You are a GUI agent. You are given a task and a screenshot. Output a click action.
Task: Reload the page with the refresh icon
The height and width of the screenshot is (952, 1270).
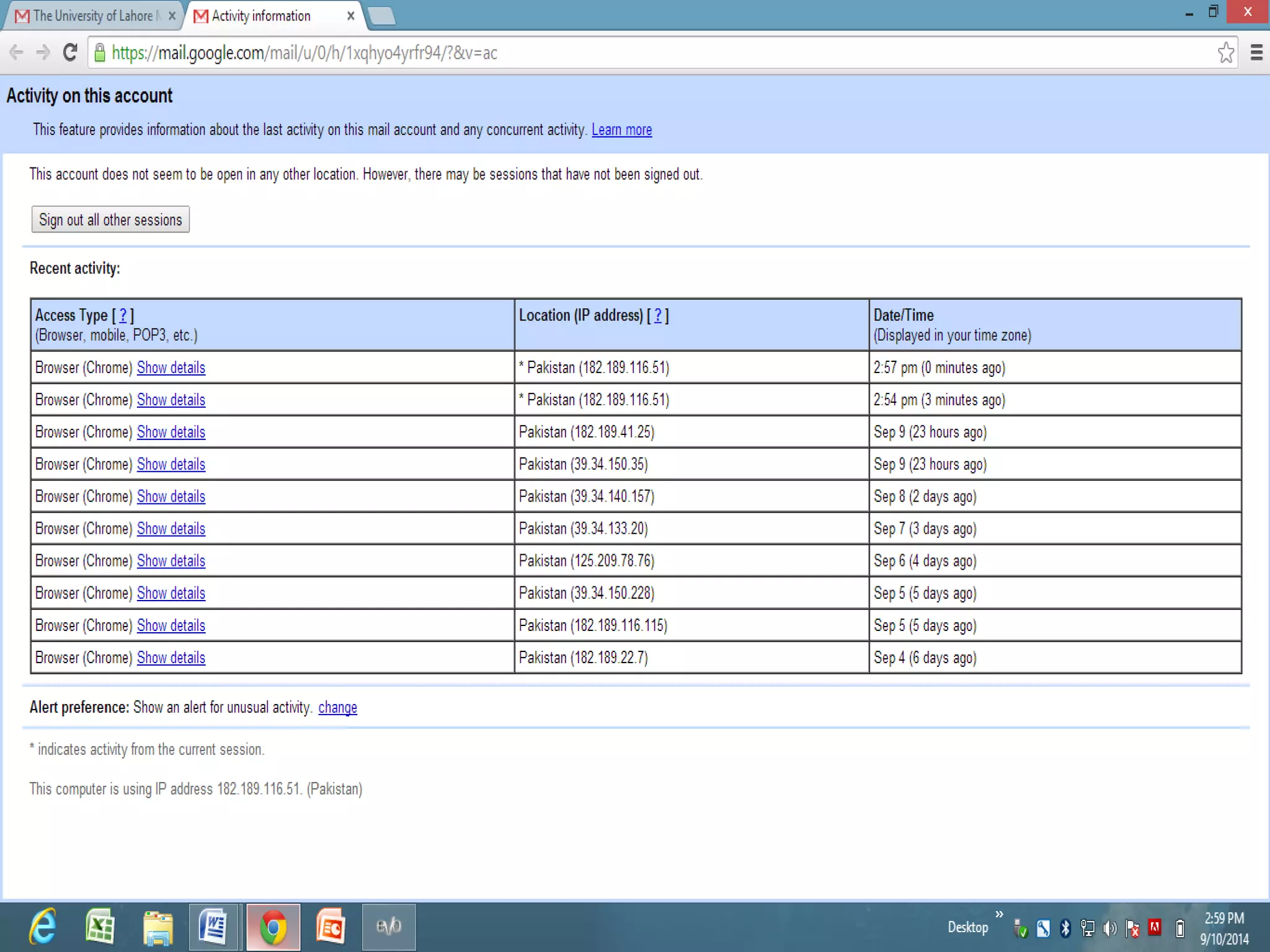tap(70, 53)
